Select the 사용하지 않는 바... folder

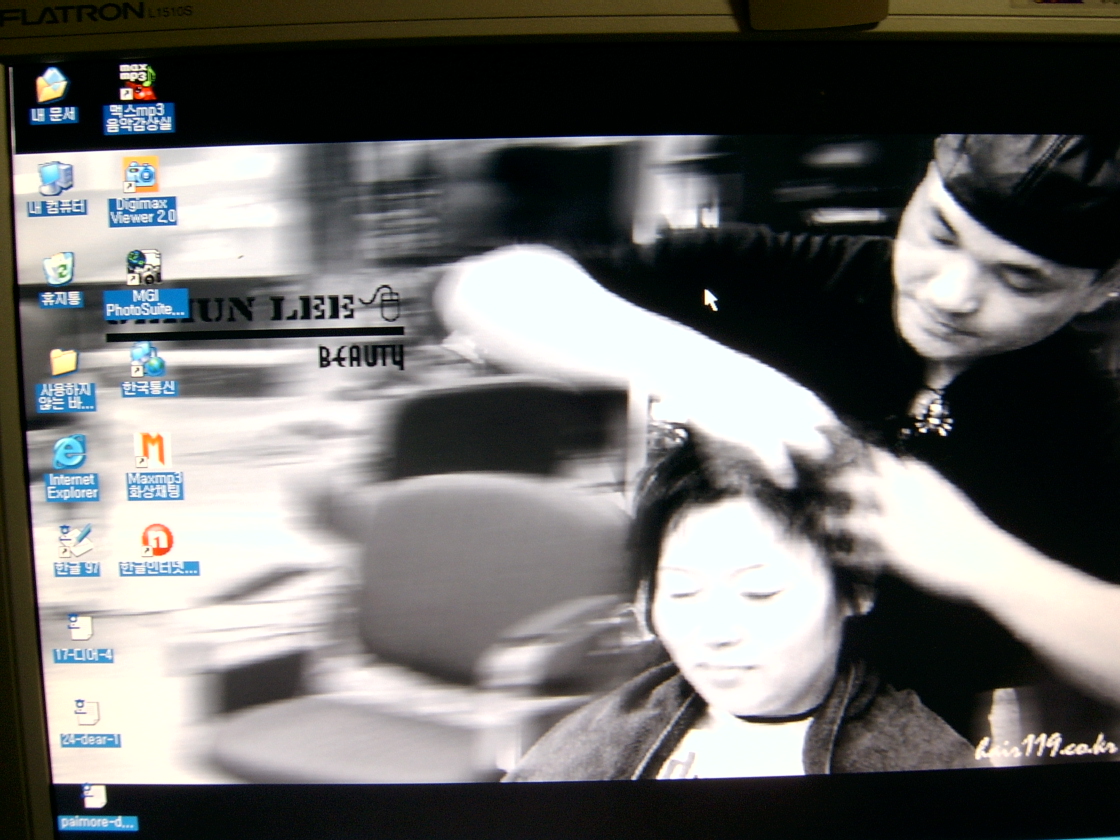pos(64,362)
